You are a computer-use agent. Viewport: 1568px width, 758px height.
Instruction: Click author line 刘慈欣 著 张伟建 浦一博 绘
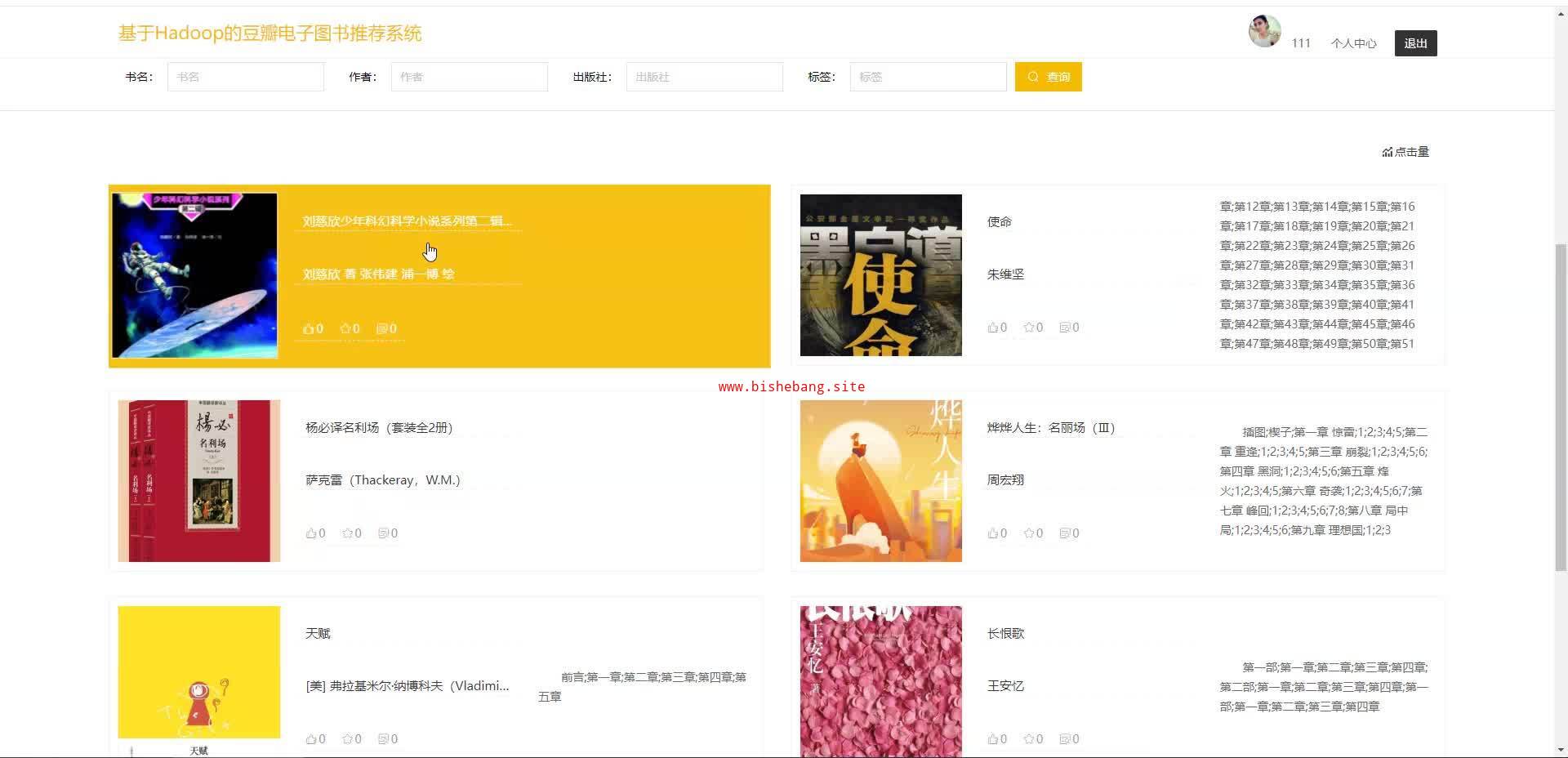click(379, 274)
